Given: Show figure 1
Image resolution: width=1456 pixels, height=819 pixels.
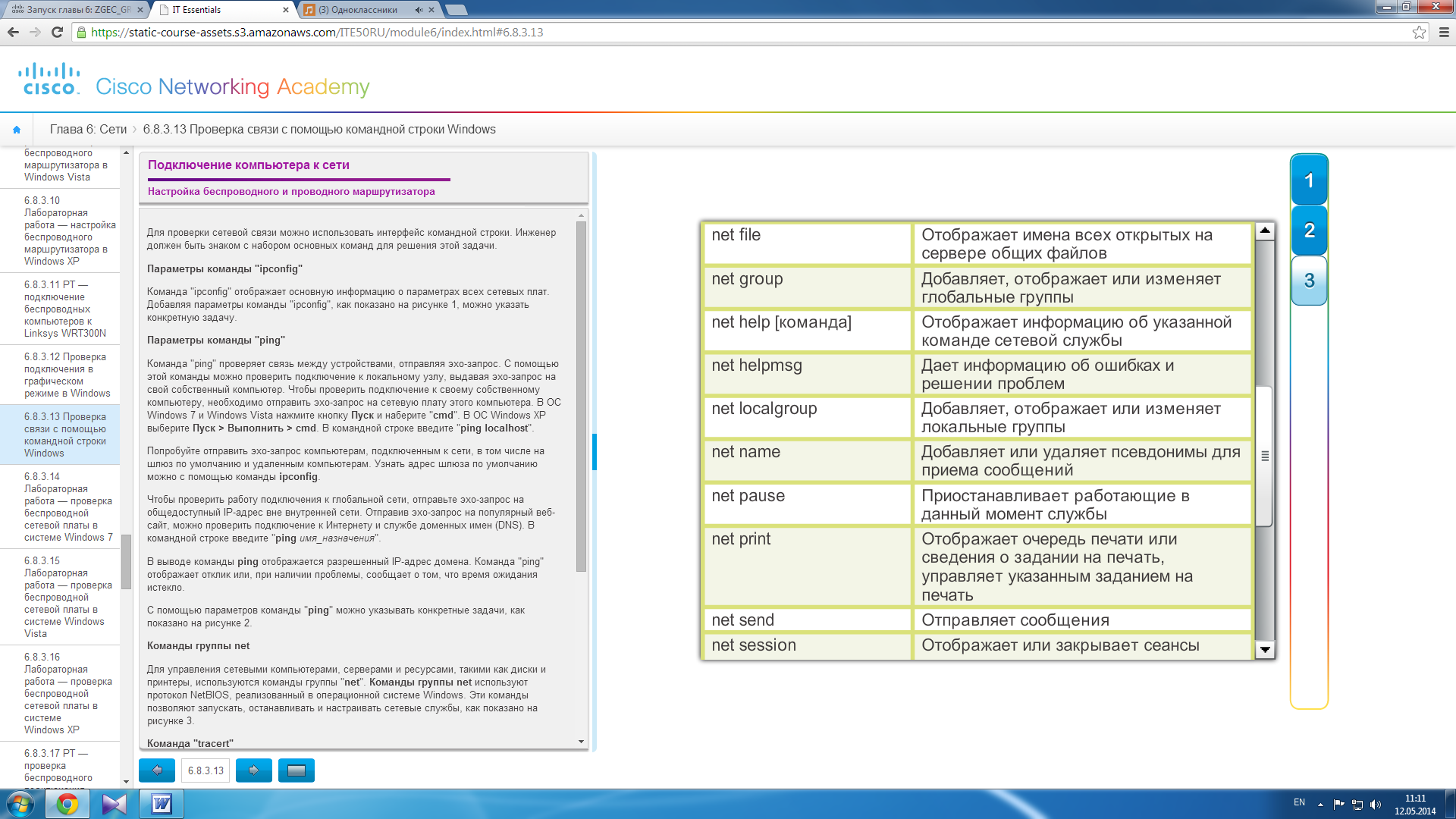Looking at the screenshot, I should click(x=1309, y=180).
